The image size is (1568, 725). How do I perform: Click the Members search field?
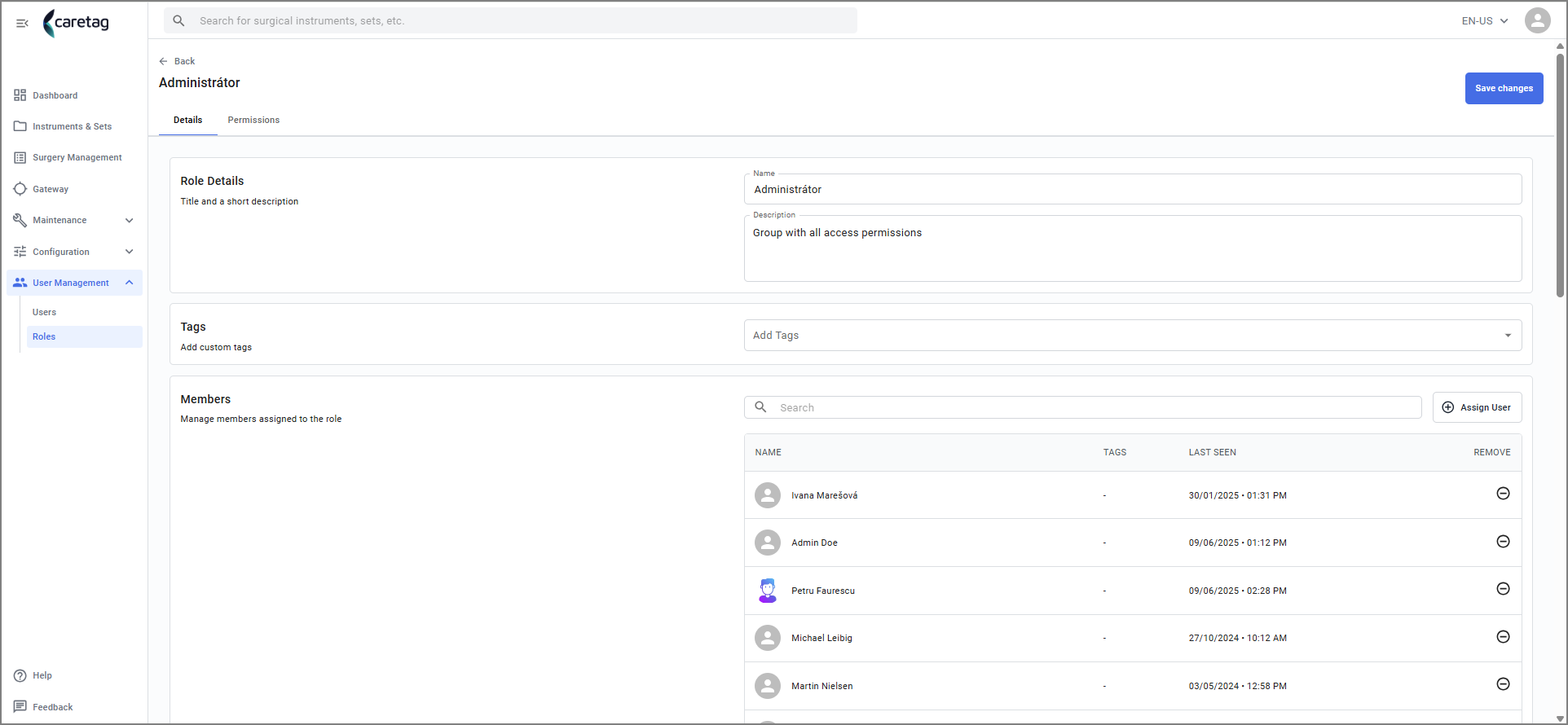point(1082,407)
